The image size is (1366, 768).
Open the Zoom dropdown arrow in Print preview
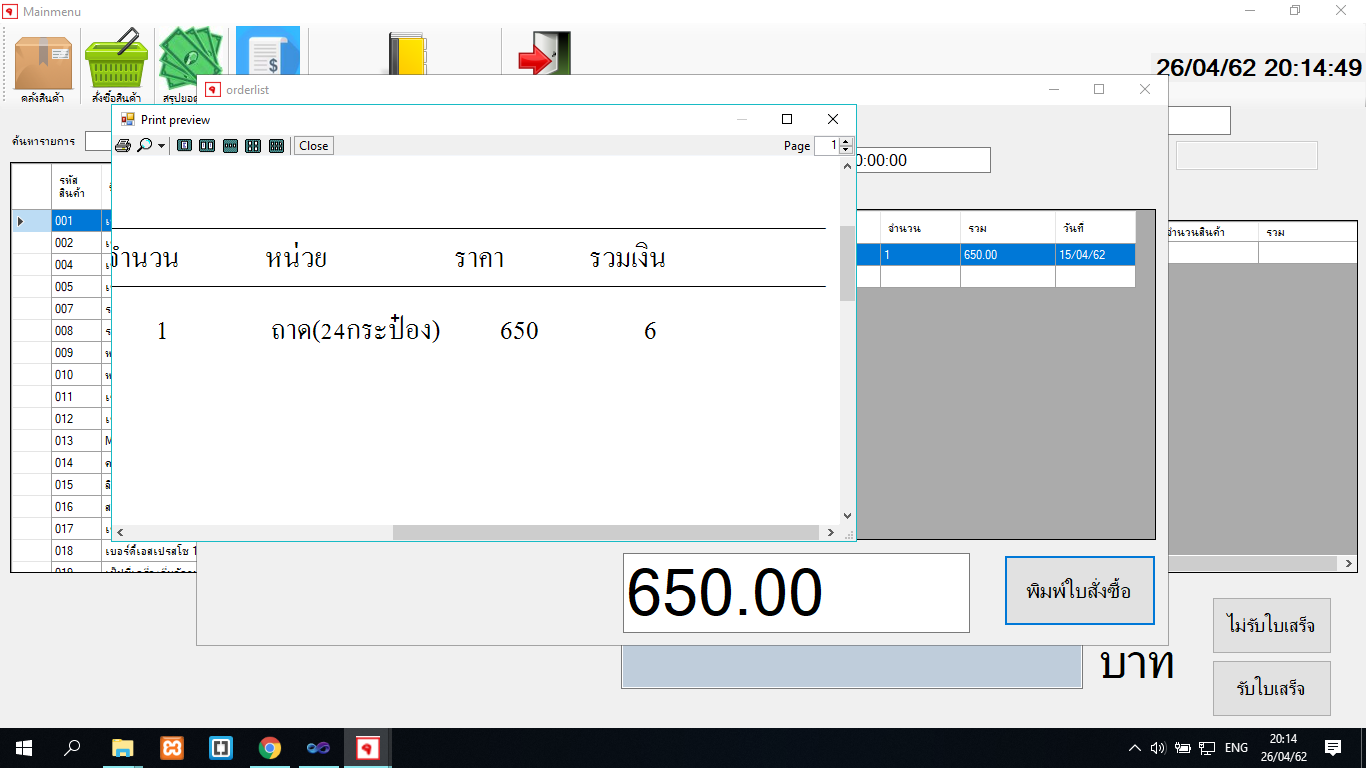click(x=161, y=146)
